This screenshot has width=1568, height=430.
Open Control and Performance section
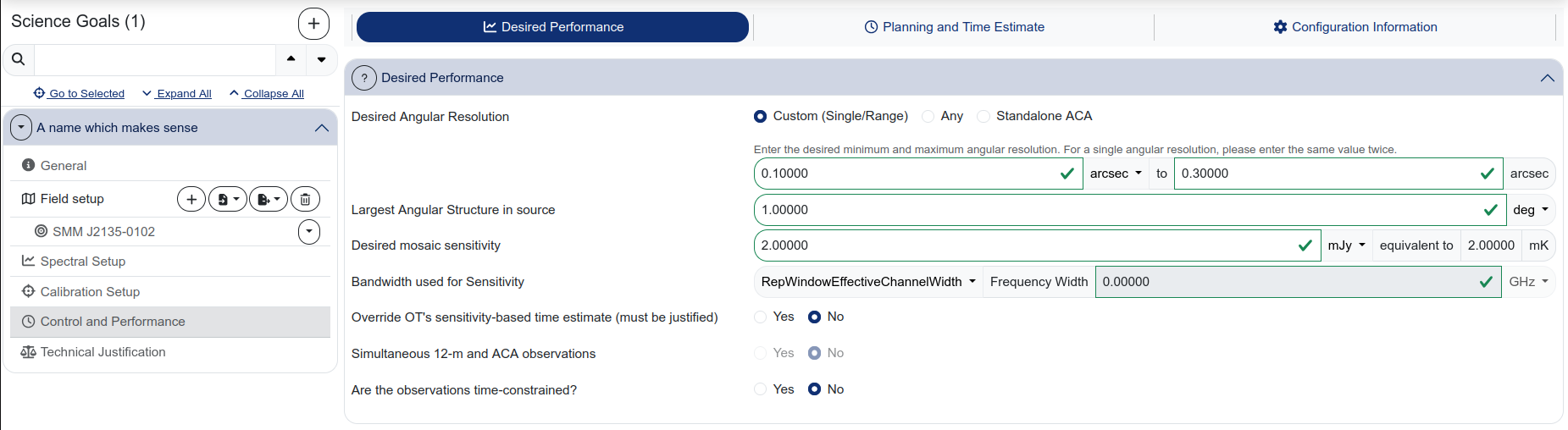tap(170, 322)
